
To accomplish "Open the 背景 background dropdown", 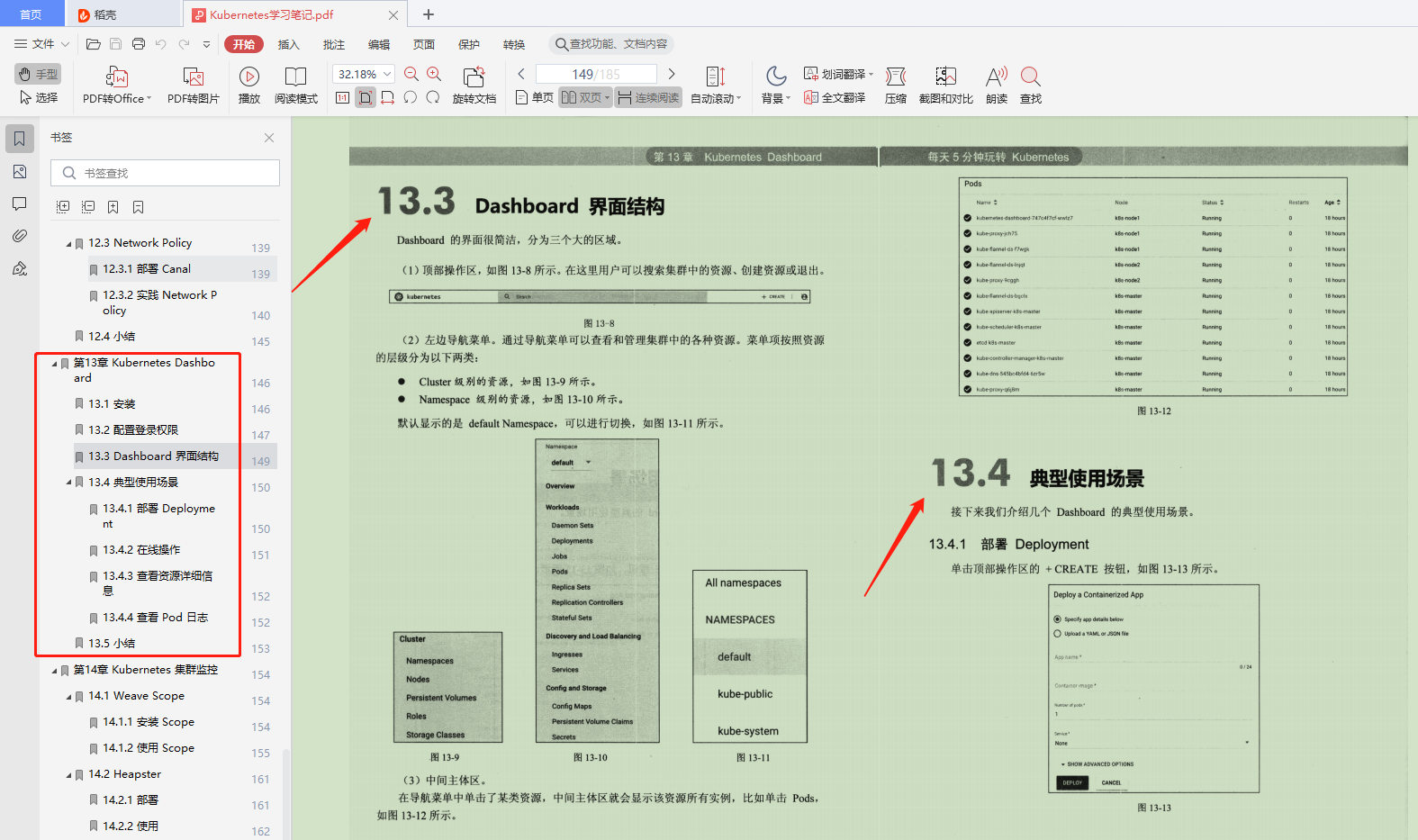I will click(x=776, y=86).
